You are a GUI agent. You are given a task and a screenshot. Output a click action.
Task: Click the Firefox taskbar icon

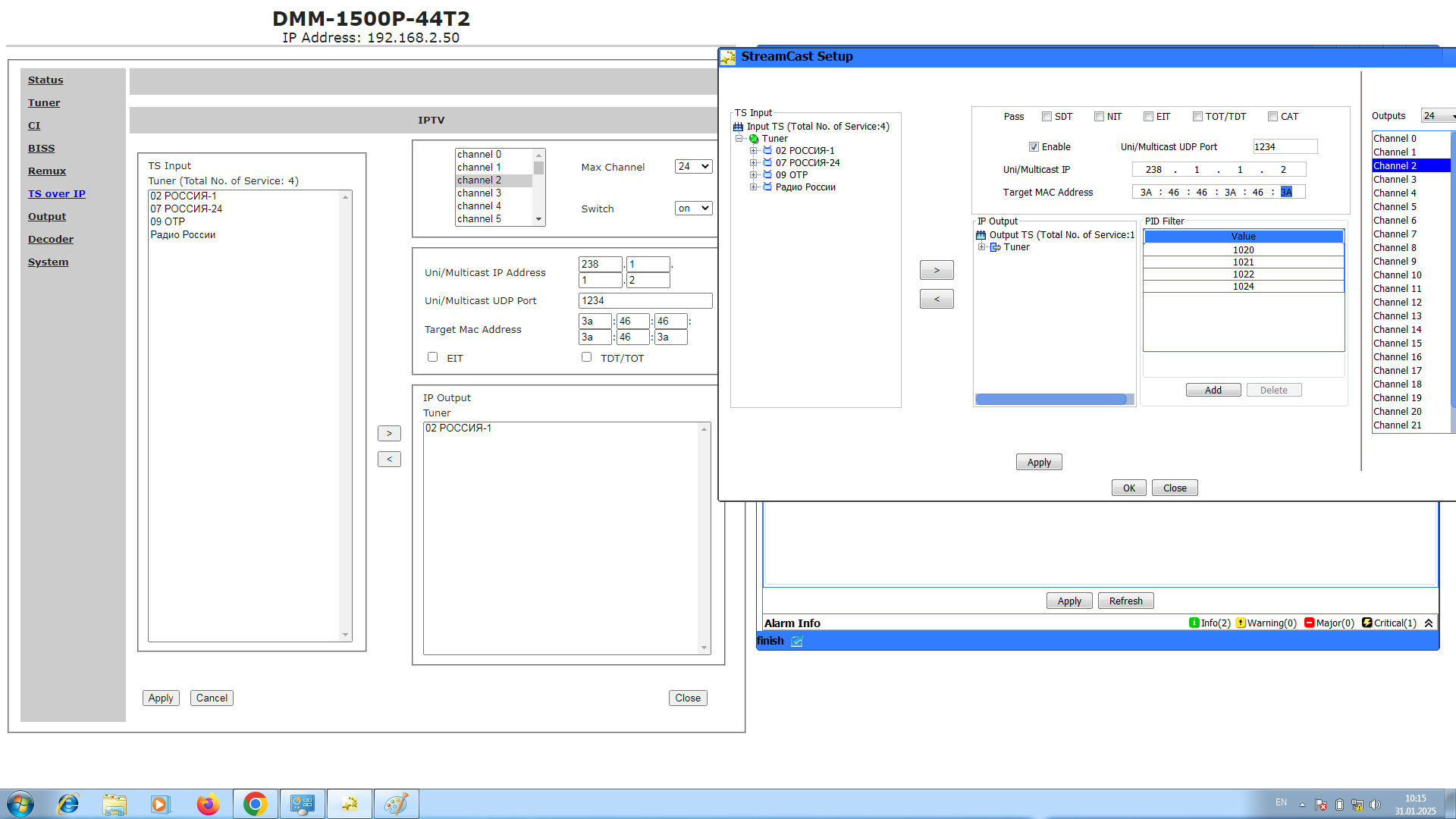pos(208,804)
